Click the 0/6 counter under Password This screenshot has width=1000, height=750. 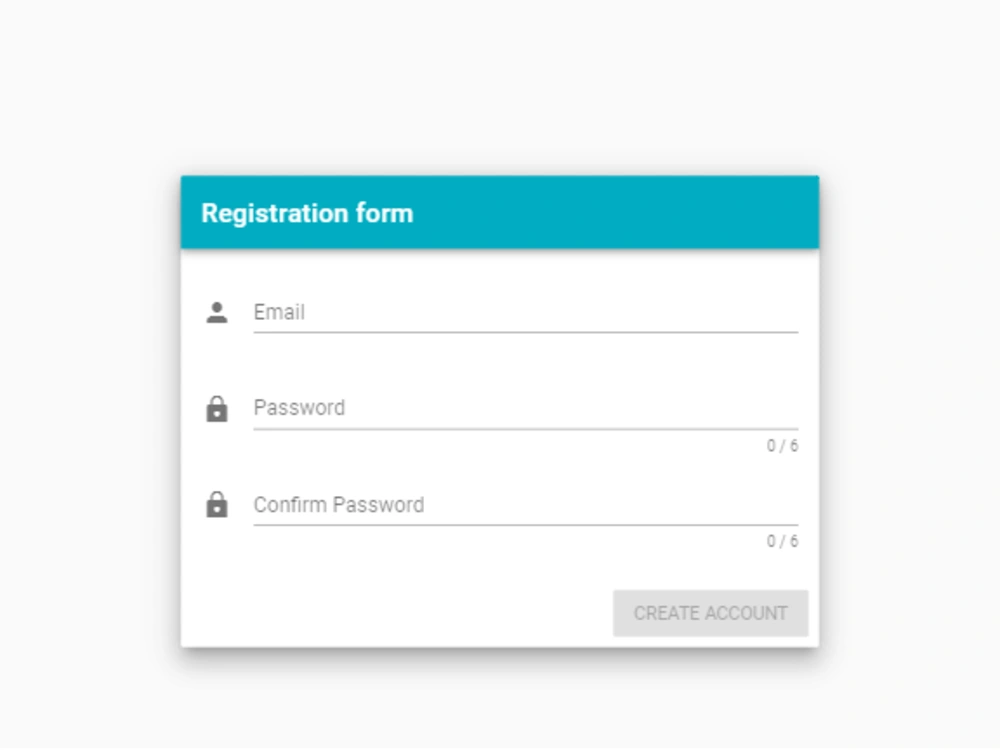[783, 447]
